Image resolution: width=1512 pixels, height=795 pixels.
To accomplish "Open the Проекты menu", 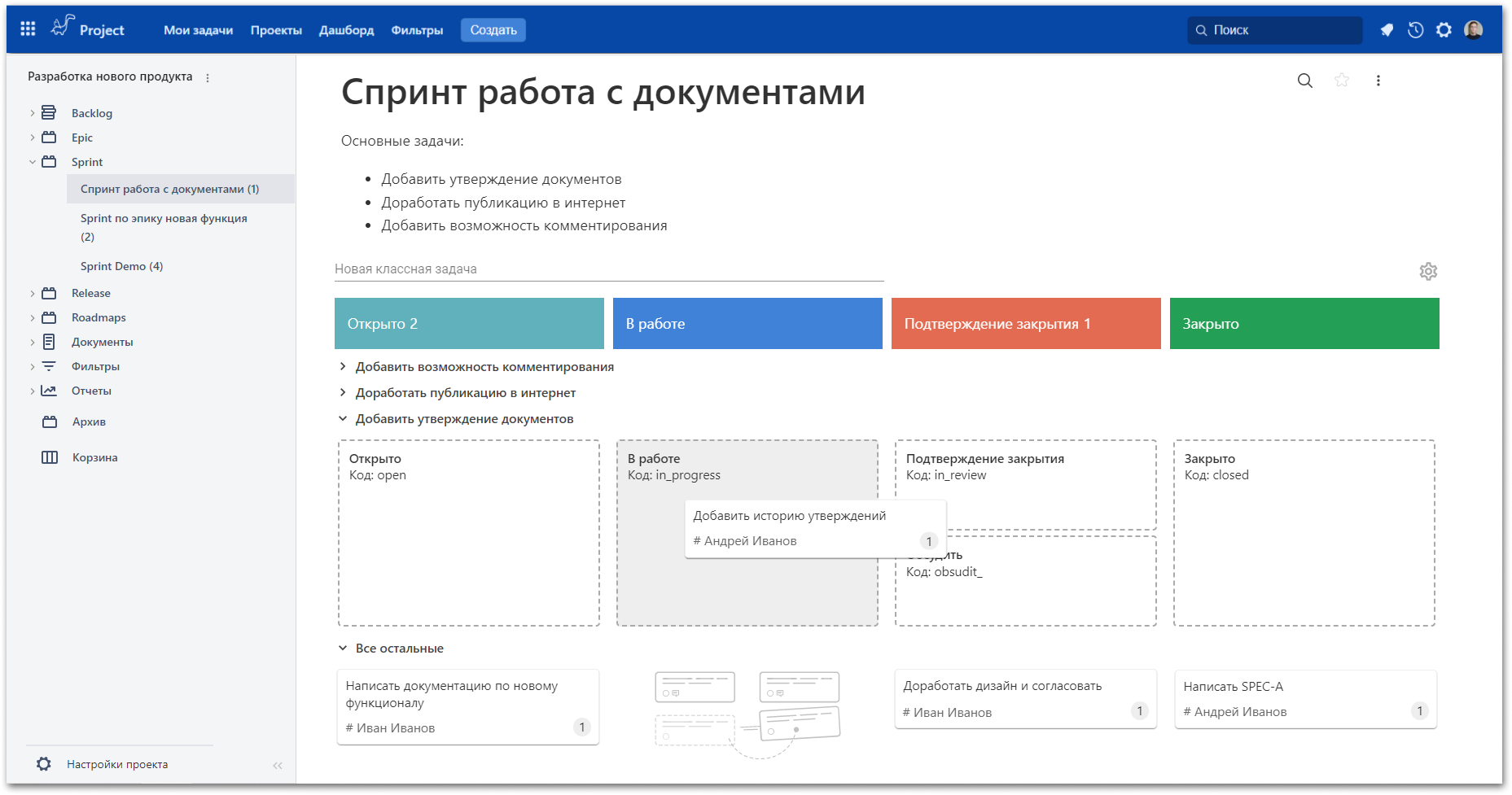I will click(276, 29).
